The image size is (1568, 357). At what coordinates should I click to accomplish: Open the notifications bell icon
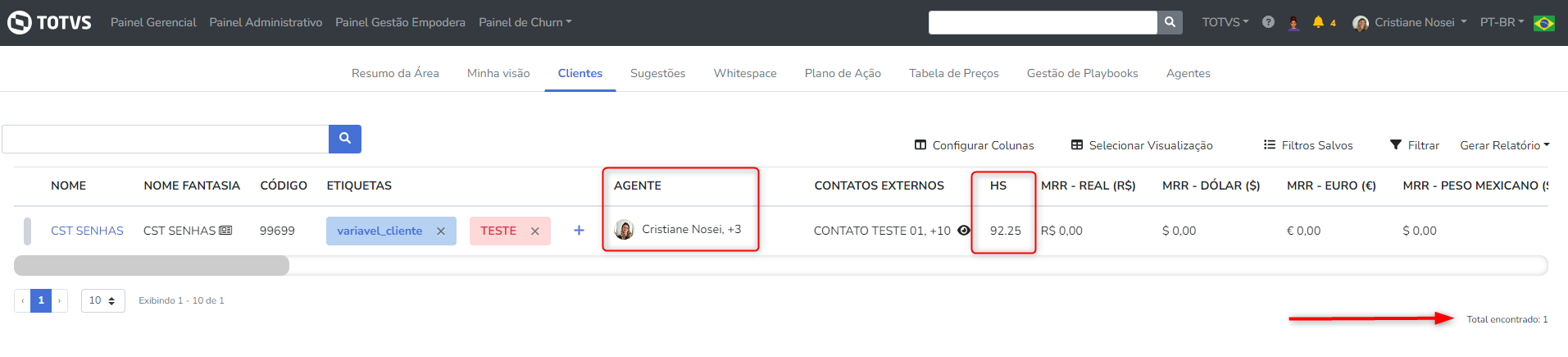[x=1318, y=22]
